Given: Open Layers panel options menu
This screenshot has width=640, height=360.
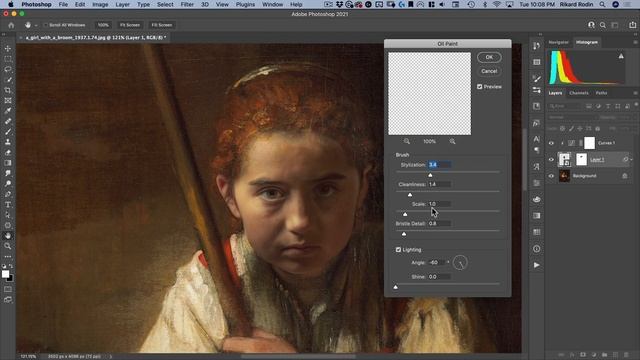Looking at the screenshot, I should coord(635,93).
